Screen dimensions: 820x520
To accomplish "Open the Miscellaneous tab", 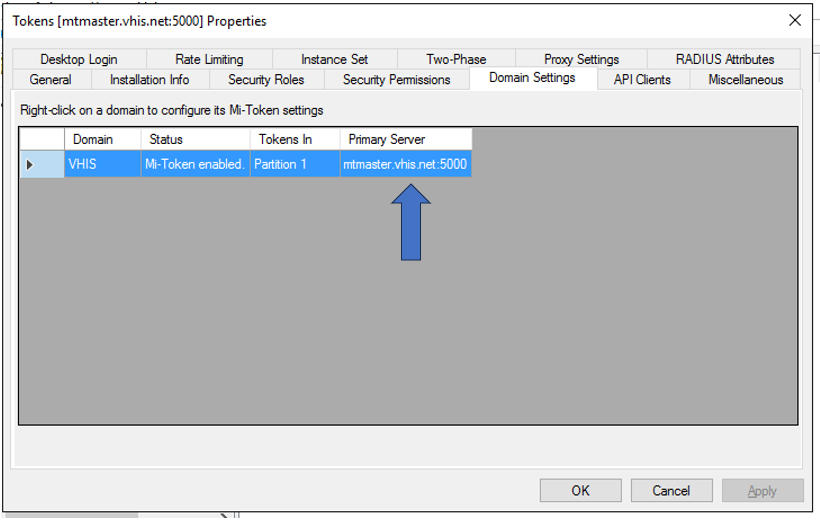I will coord(746,80).
